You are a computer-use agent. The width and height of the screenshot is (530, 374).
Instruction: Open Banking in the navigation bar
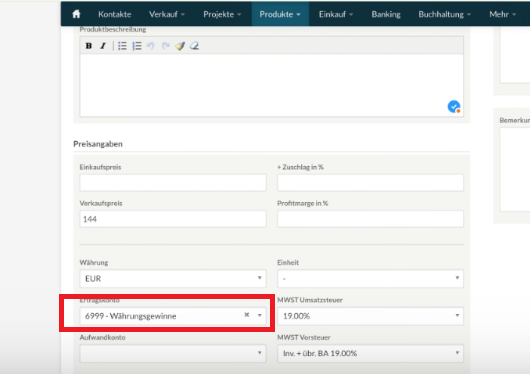coord(386,14)
